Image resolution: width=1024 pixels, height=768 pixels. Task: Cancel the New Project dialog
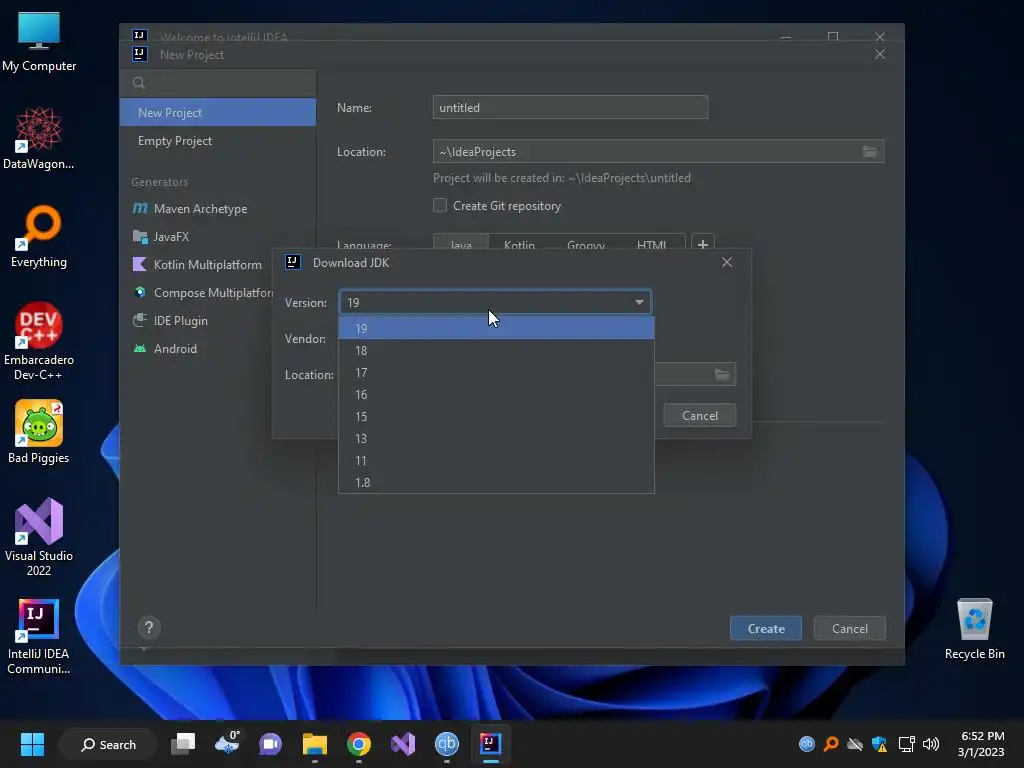[850, 628]
